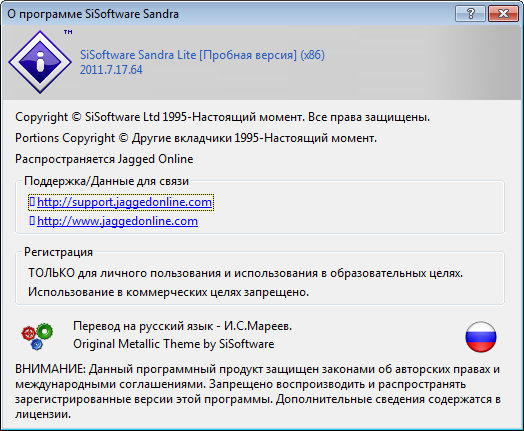Image resolution: width=524 pixels, height=431 pixels.
Task: Click the SiSoftware Sandra diamond logo
Action: [x=40, y=62]
